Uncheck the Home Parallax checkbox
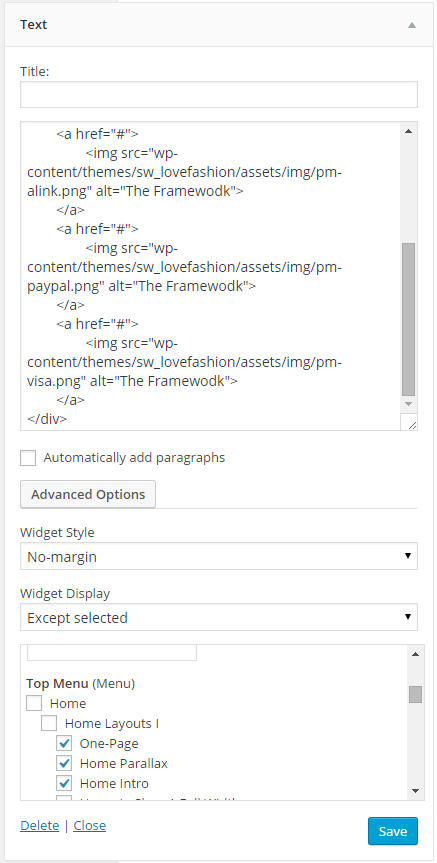Viewport: 437px width, 863px height. click(x=64, y=763)
